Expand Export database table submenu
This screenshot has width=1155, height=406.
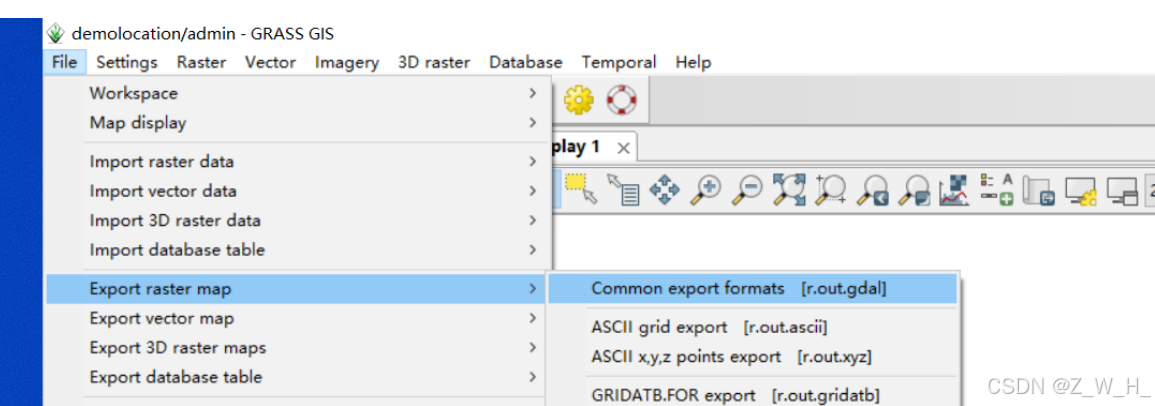[x=297, y=377]
